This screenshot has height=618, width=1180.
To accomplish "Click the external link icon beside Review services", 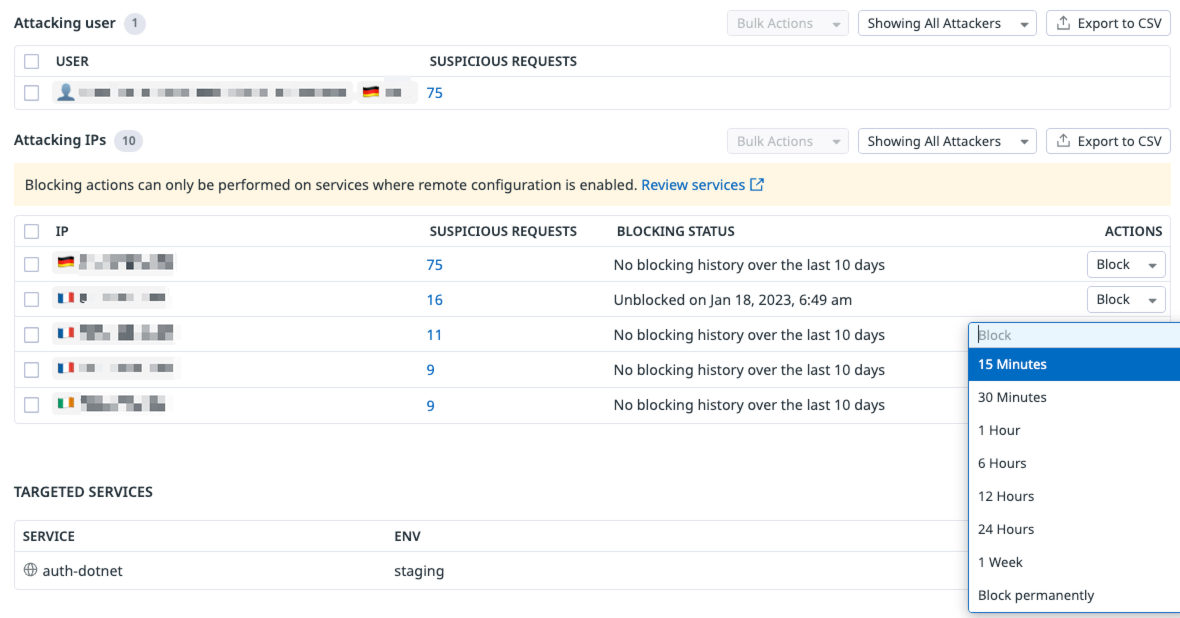I will click(x=757, y=185).
